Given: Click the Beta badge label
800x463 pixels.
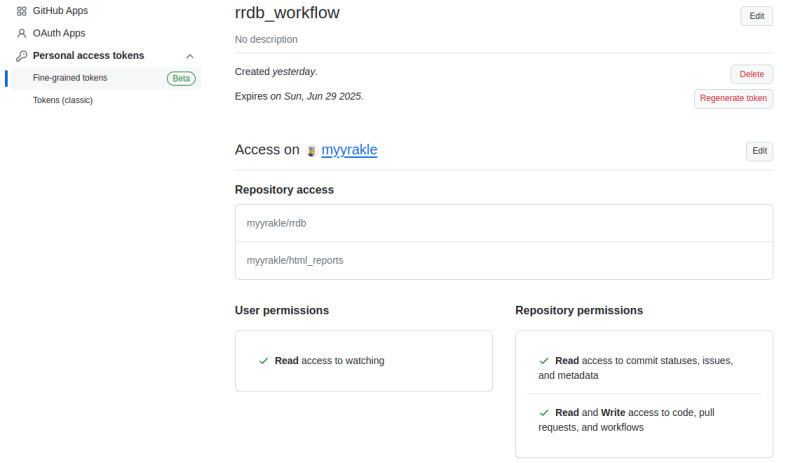Looking at the screenshot, I should tap(181, 78).
